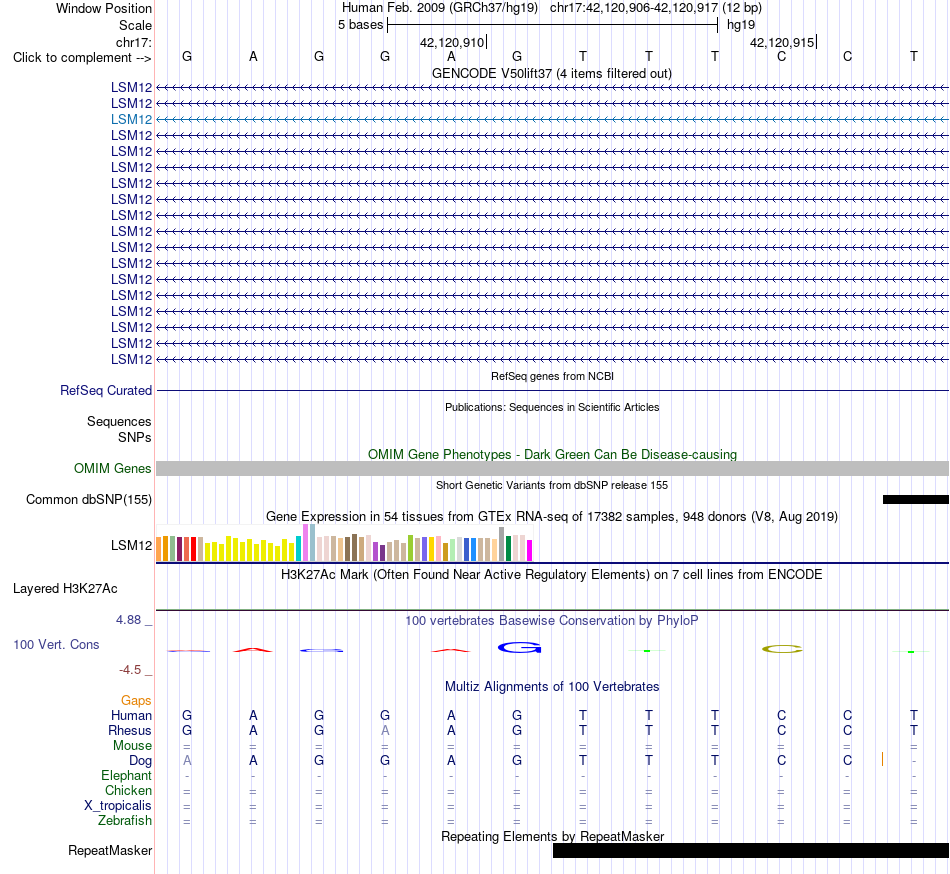
Task: Click the magenta bar in the GTEx chart
Action: (x=530, y=551)
